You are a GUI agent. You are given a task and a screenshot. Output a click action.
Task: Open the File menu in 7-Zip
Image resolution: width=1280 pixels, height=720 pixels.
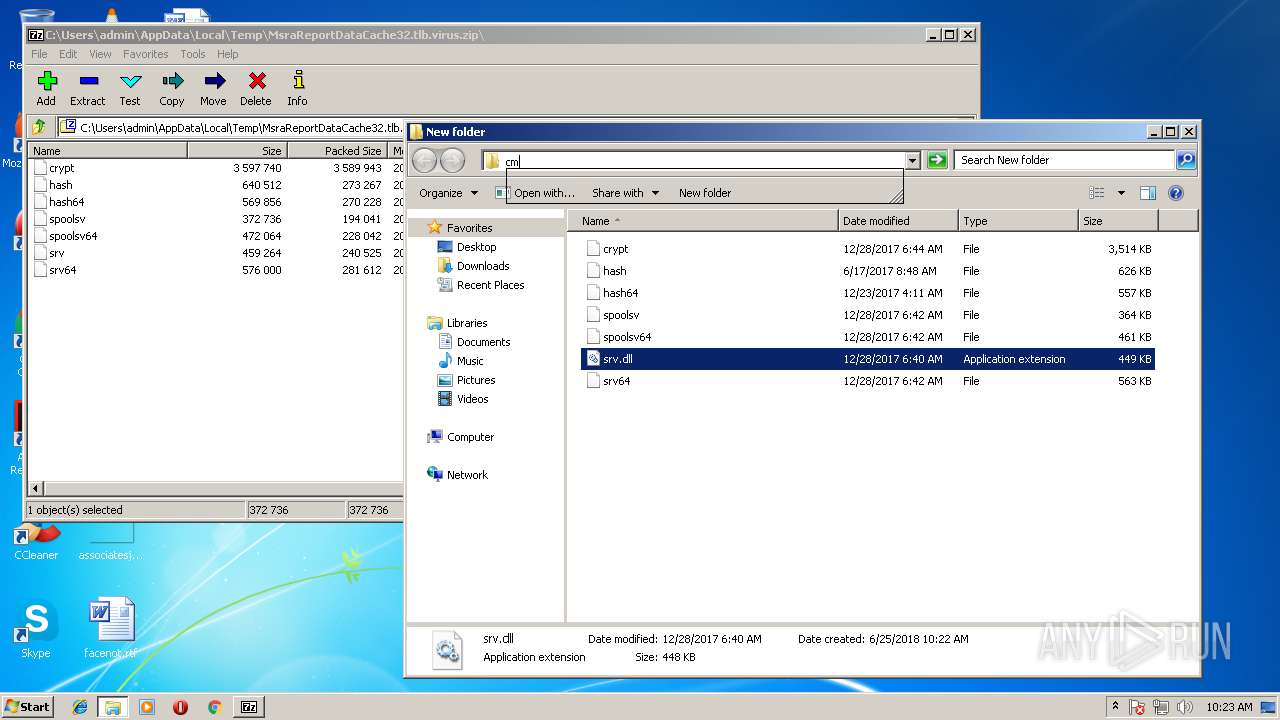(x=39, y=54)
